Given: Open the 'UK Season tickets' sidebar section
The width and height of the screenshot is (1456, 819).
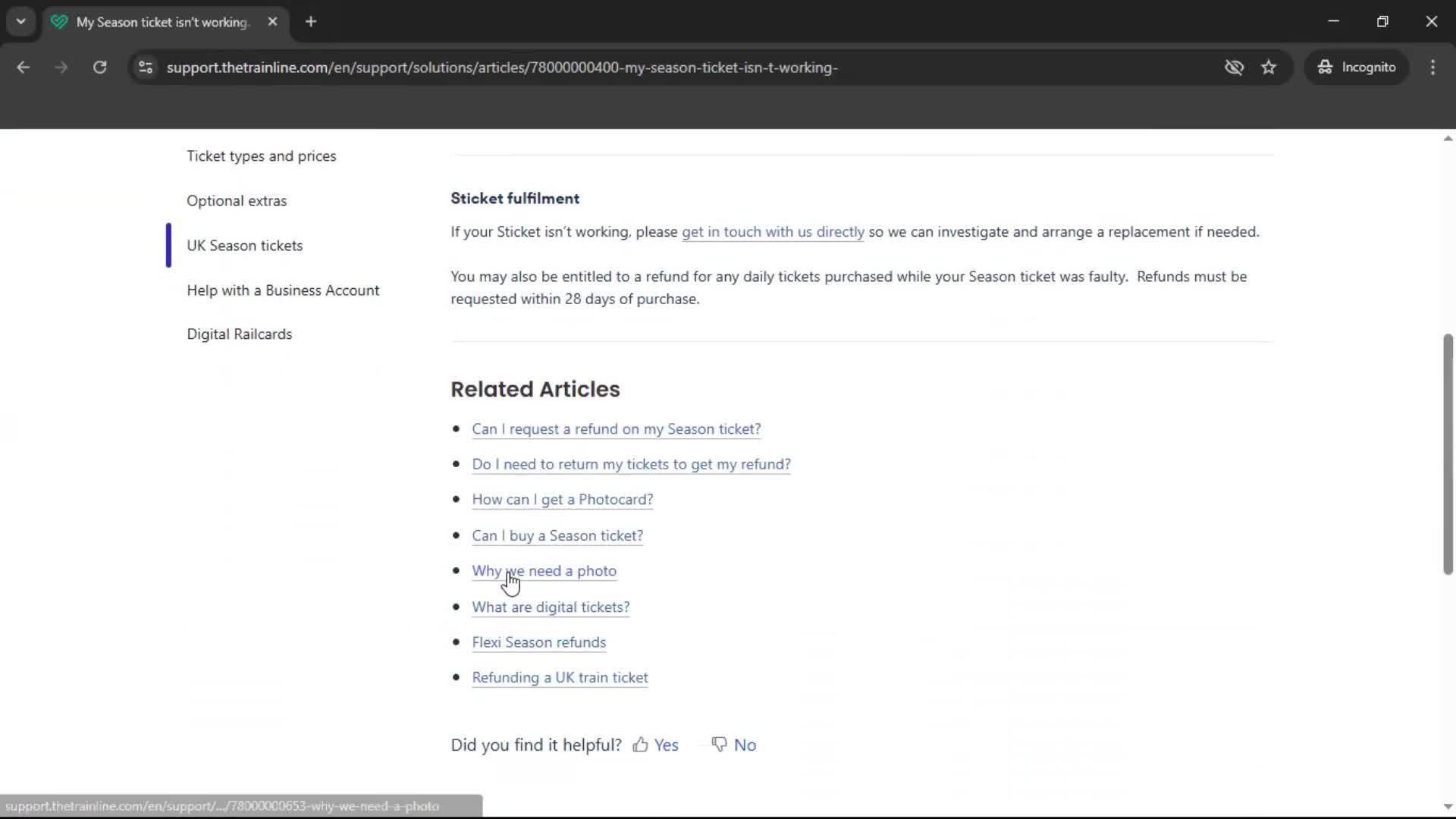Looking at the screenshot, I should tap(244, 245).
